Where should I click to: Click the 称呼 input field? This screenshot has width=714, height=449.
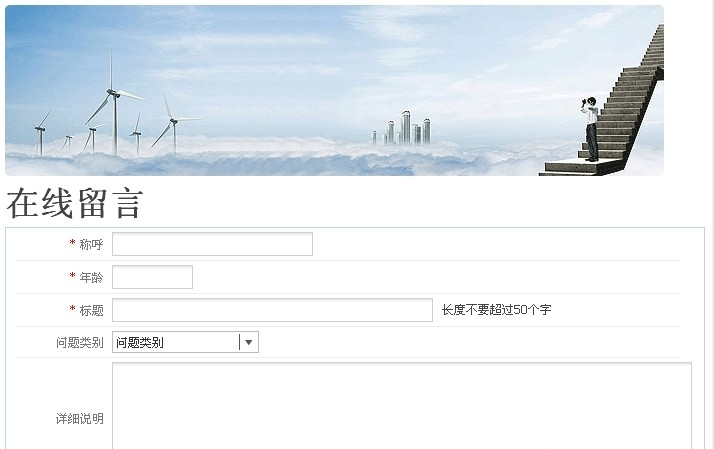(x=212, y=244)
